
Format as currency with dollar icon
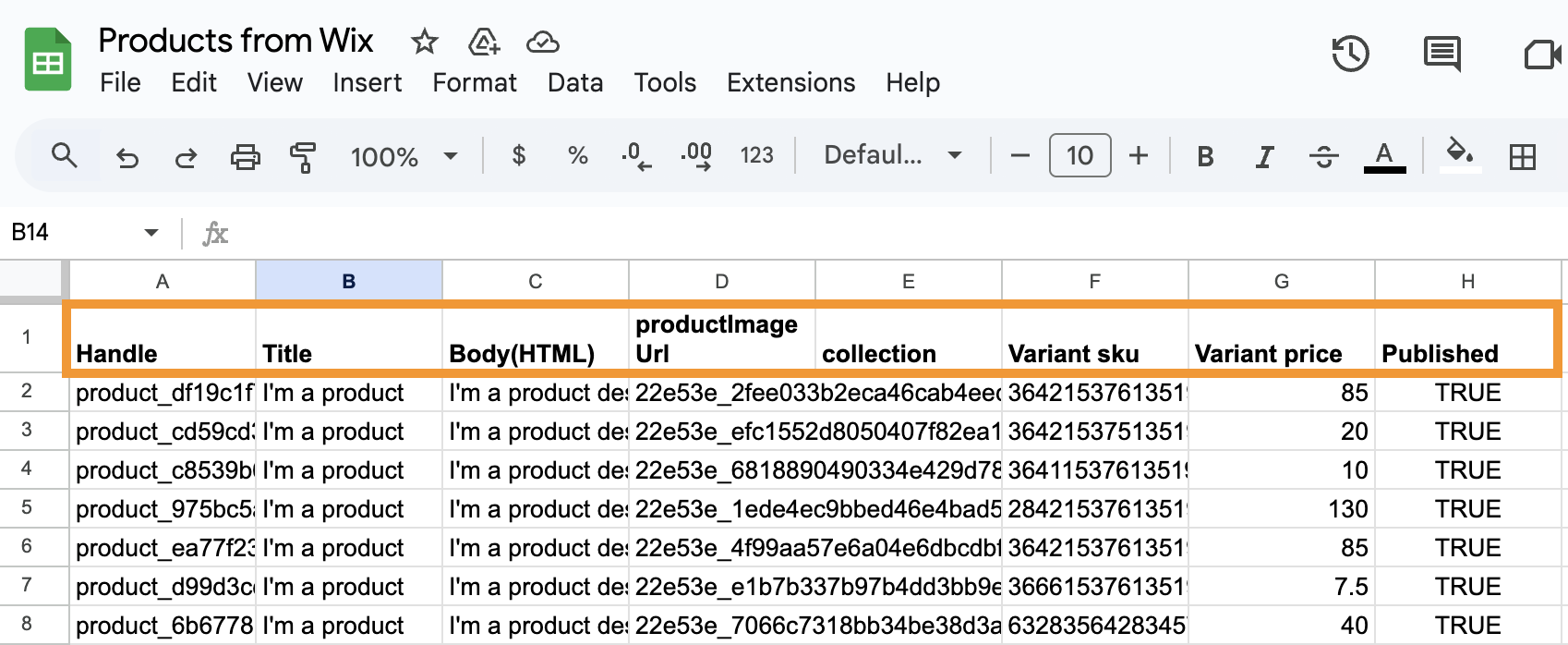(519, 155)
